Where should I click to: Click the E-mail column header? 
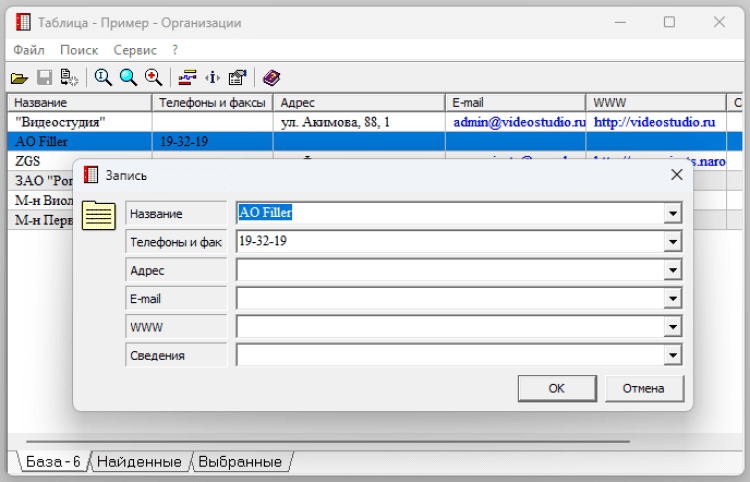[516, 102]
